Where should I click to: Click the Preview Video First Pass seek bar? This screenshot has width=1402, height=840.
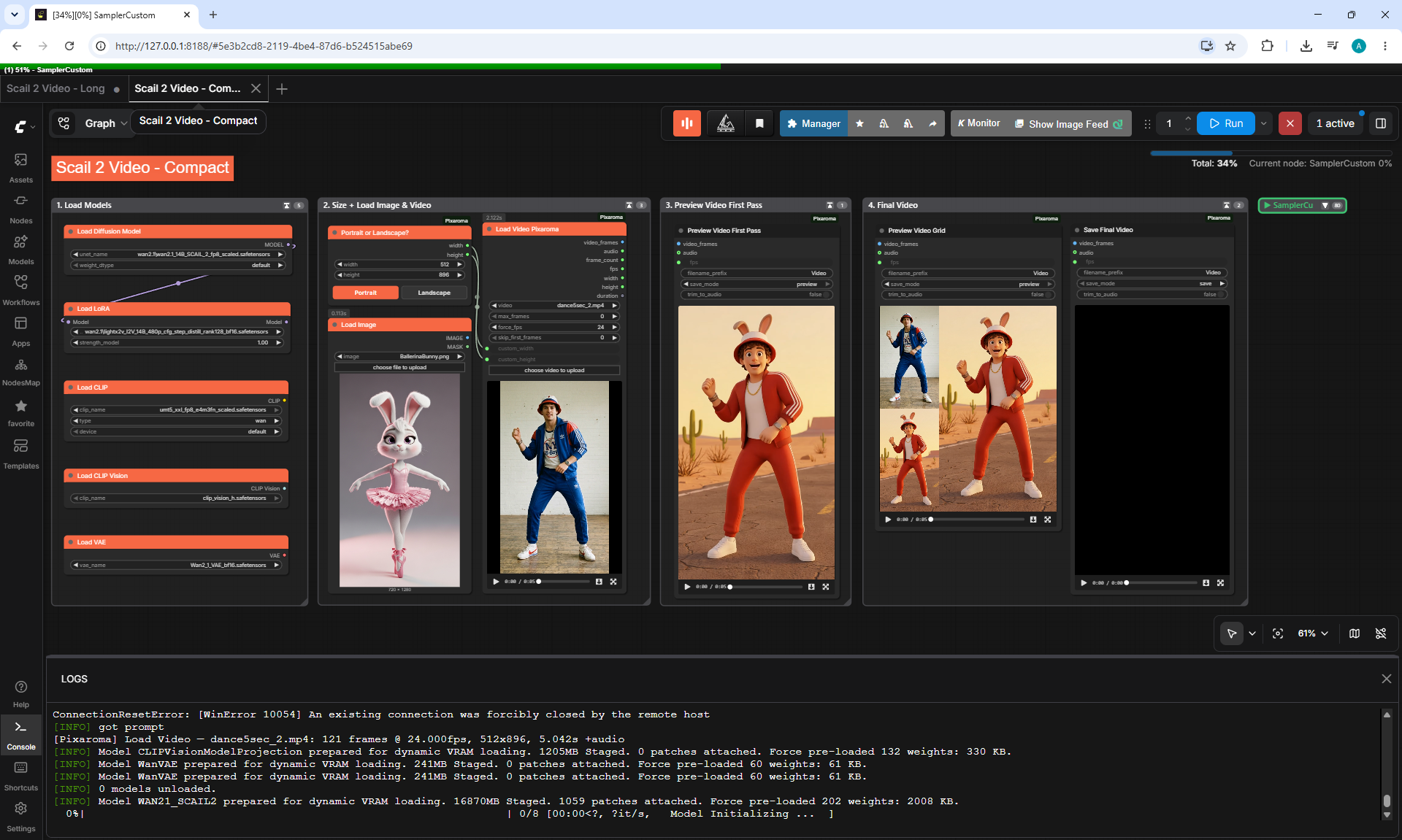point(766,587)
